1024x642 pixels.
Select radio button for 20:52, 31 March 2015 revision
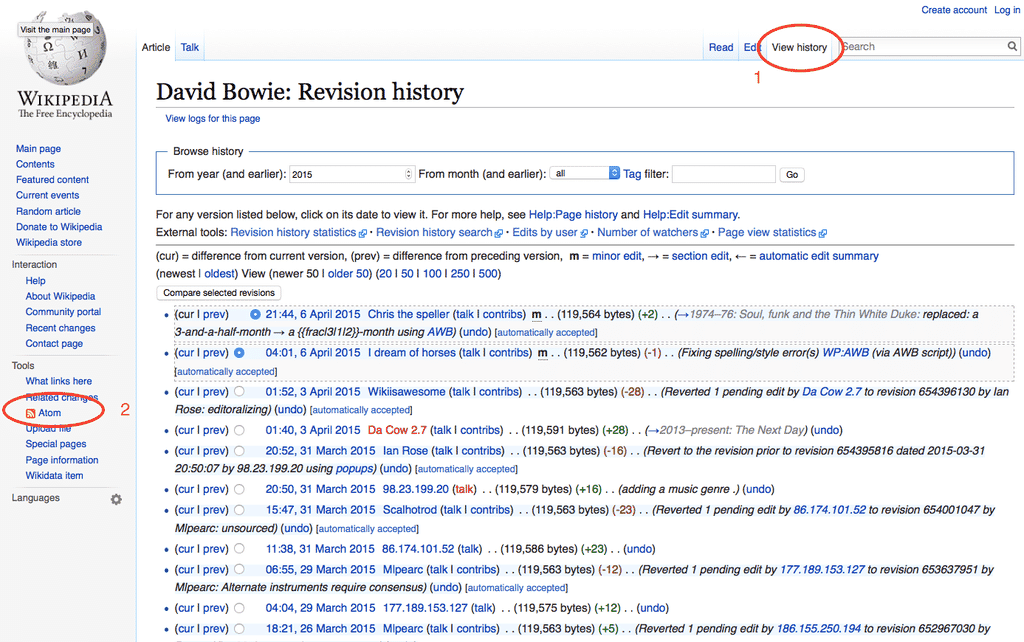click(x=240, y=451)
